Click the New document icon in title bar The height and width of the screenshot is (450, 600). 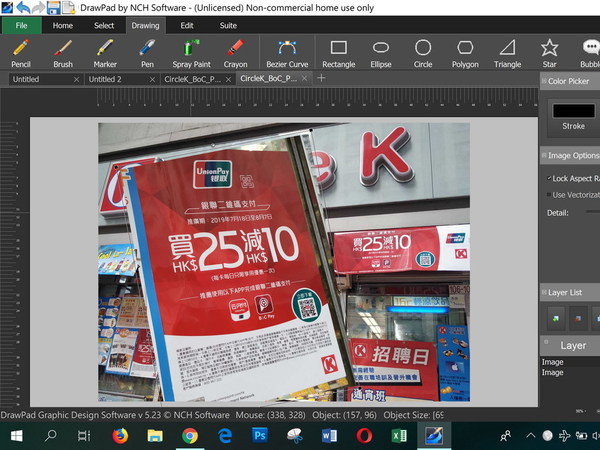click(x=68, y=7)
